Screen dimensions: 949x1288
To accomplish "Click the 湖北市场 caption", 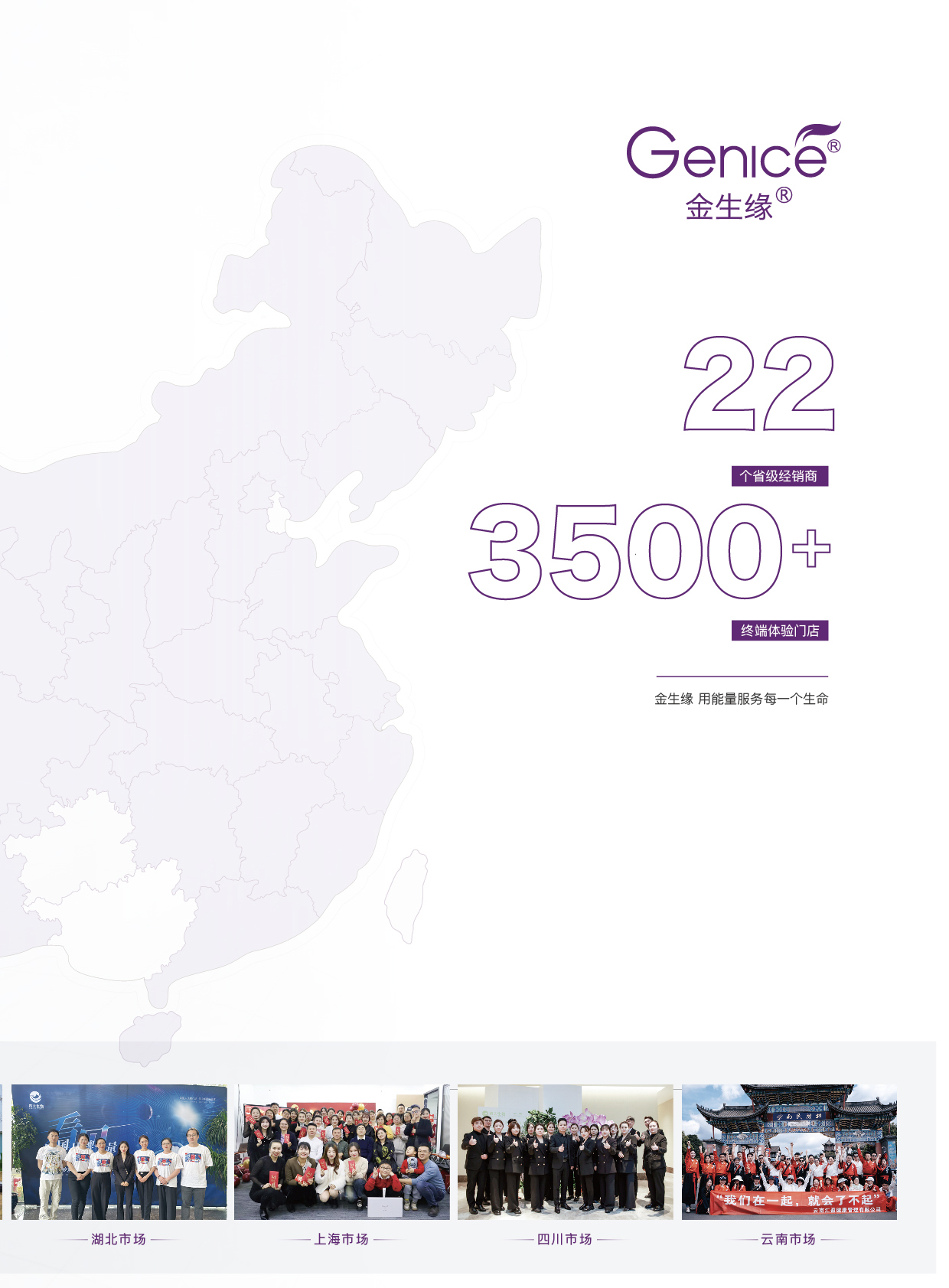I will (x=119, y=1239).
